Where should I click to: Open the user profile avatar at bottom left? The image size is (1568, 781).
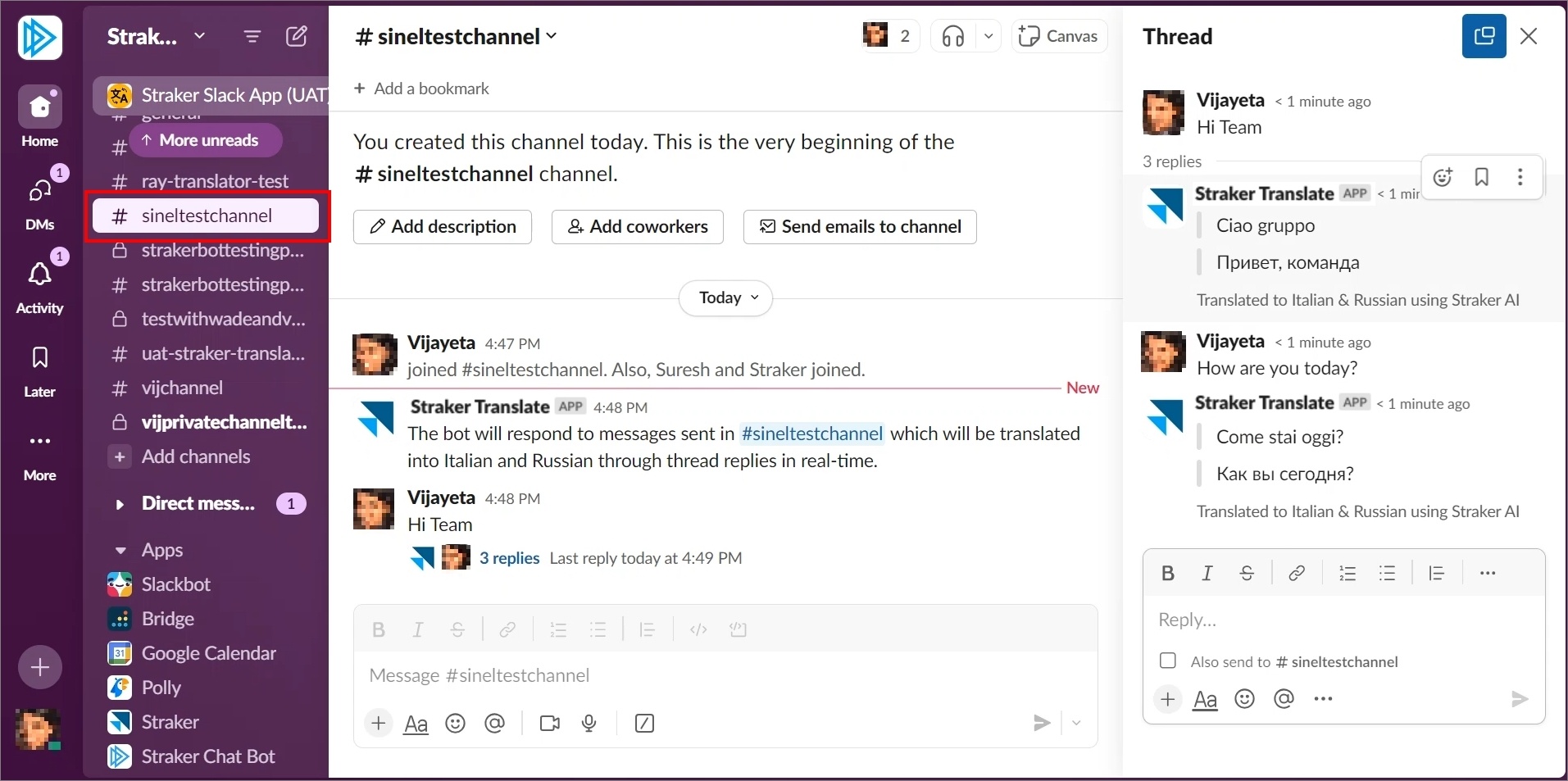tap(37, 729)
